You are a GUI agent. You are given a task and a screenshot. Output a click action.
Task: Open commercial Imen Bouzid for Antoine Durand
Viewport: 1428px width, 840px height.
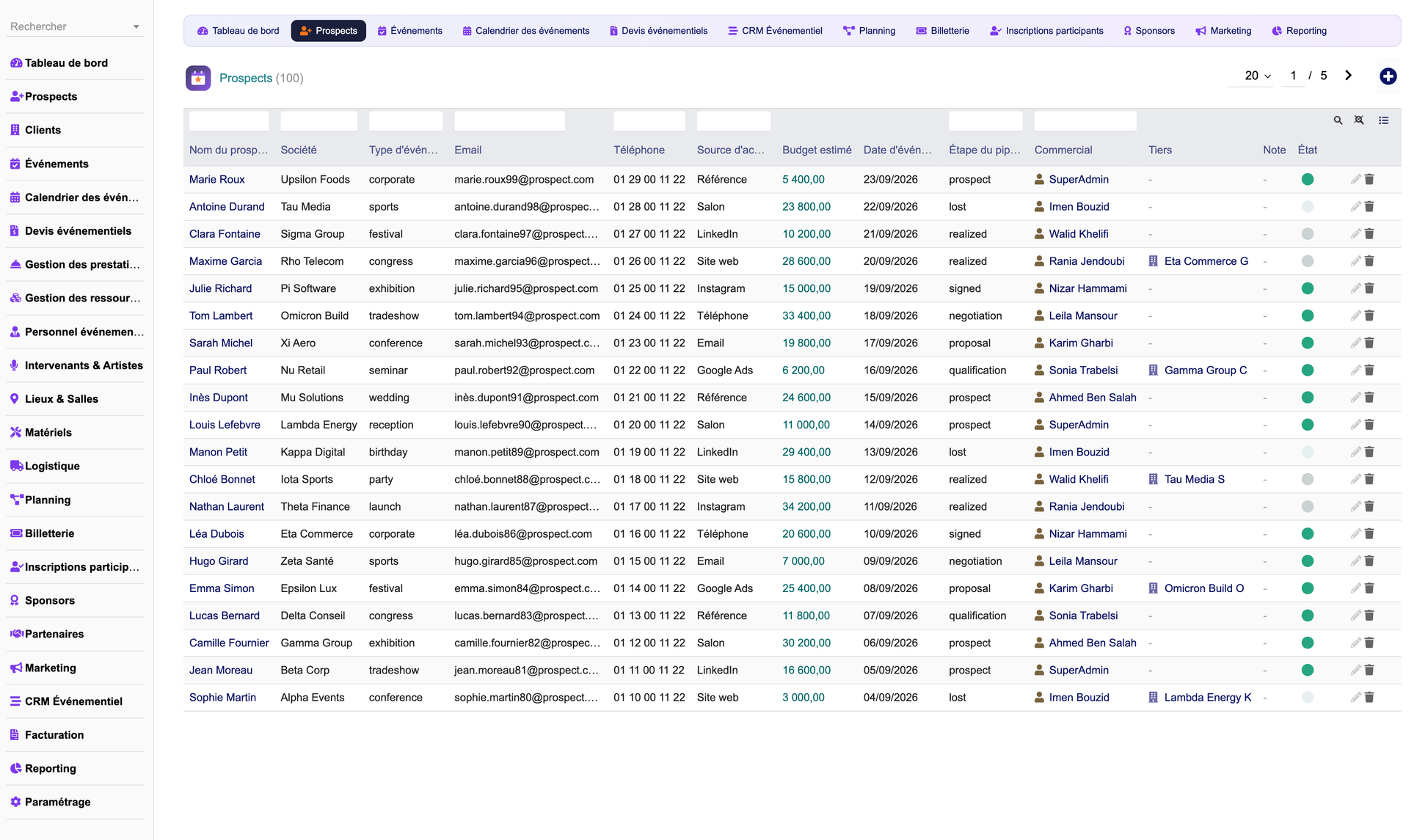[1079, 207]
